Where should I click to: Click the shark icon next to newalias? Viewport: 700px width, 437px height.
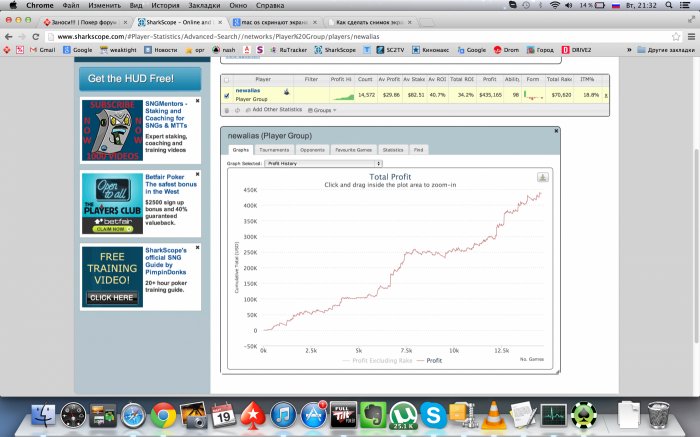tap(286, 92)
